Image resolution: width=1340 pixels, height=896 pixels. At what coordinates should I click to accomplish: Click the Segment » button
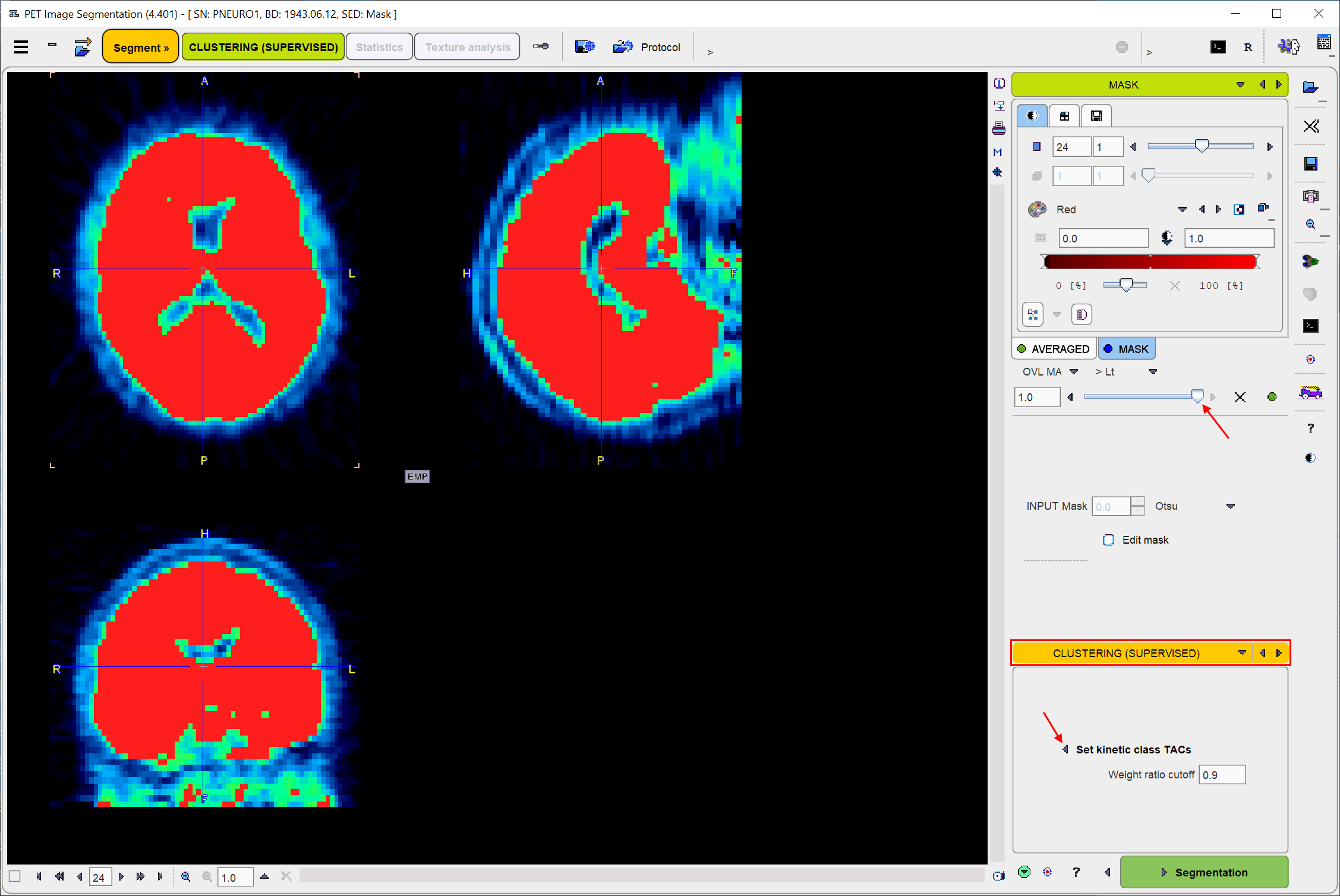point(141,47)
